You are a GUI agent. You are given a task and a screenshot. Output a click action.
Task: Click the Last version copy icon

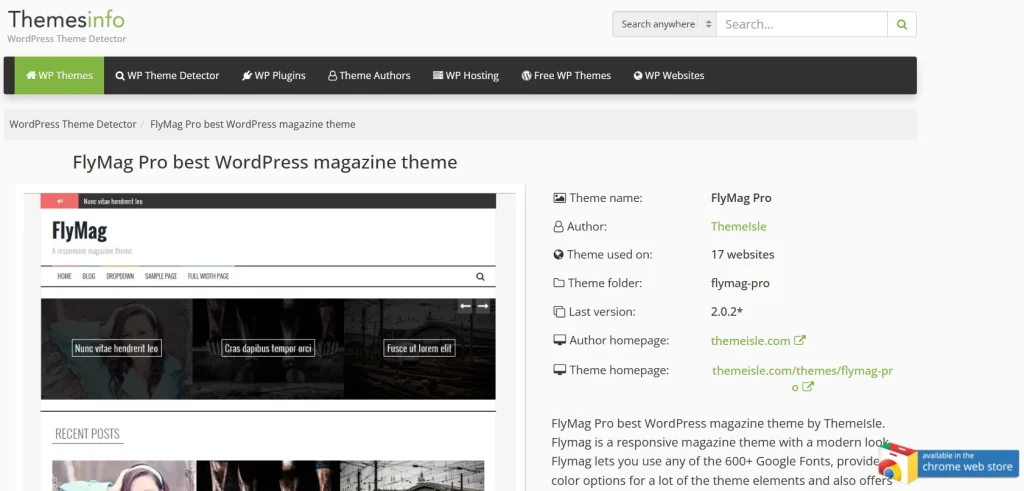pyautogui.click(x=559, y=312)
